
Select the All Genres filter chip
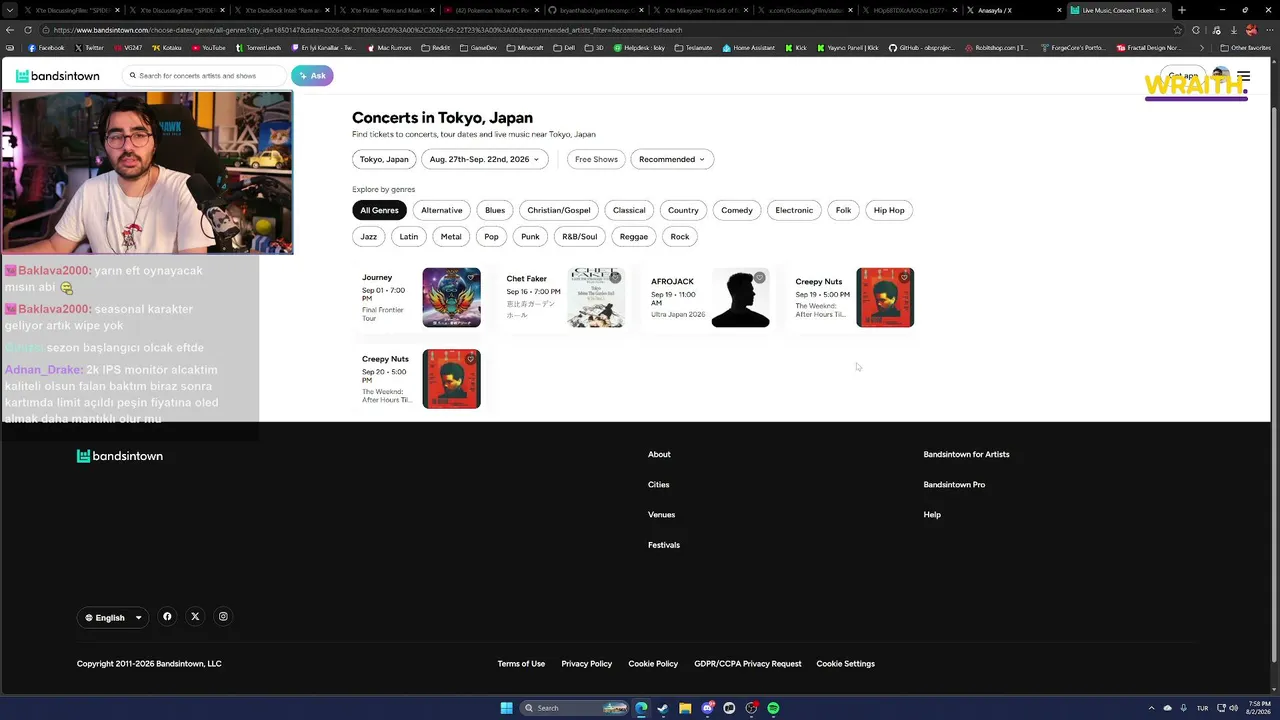click(x=379, y=210)
